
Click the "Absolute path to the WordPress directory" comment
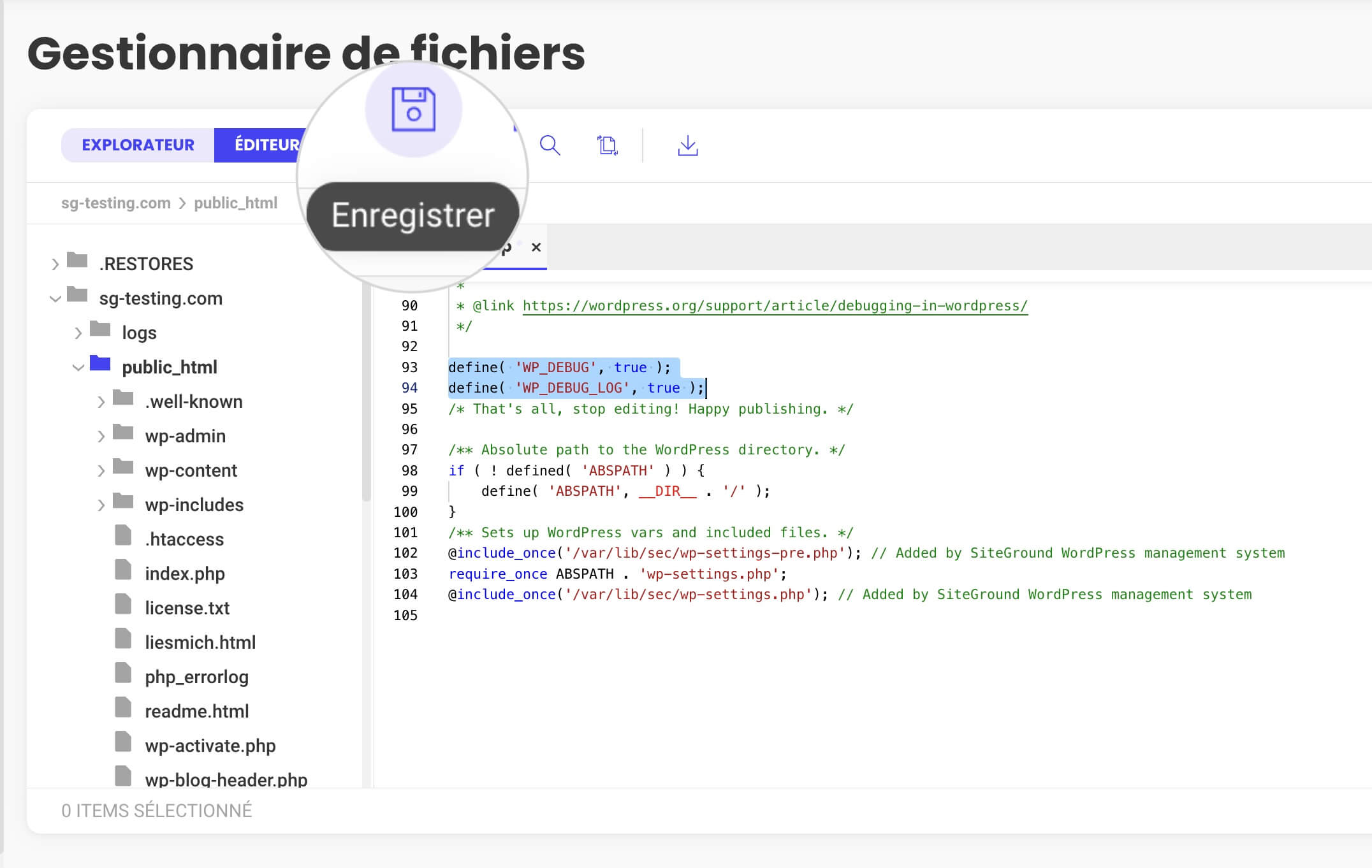click(x=646, y=450)
